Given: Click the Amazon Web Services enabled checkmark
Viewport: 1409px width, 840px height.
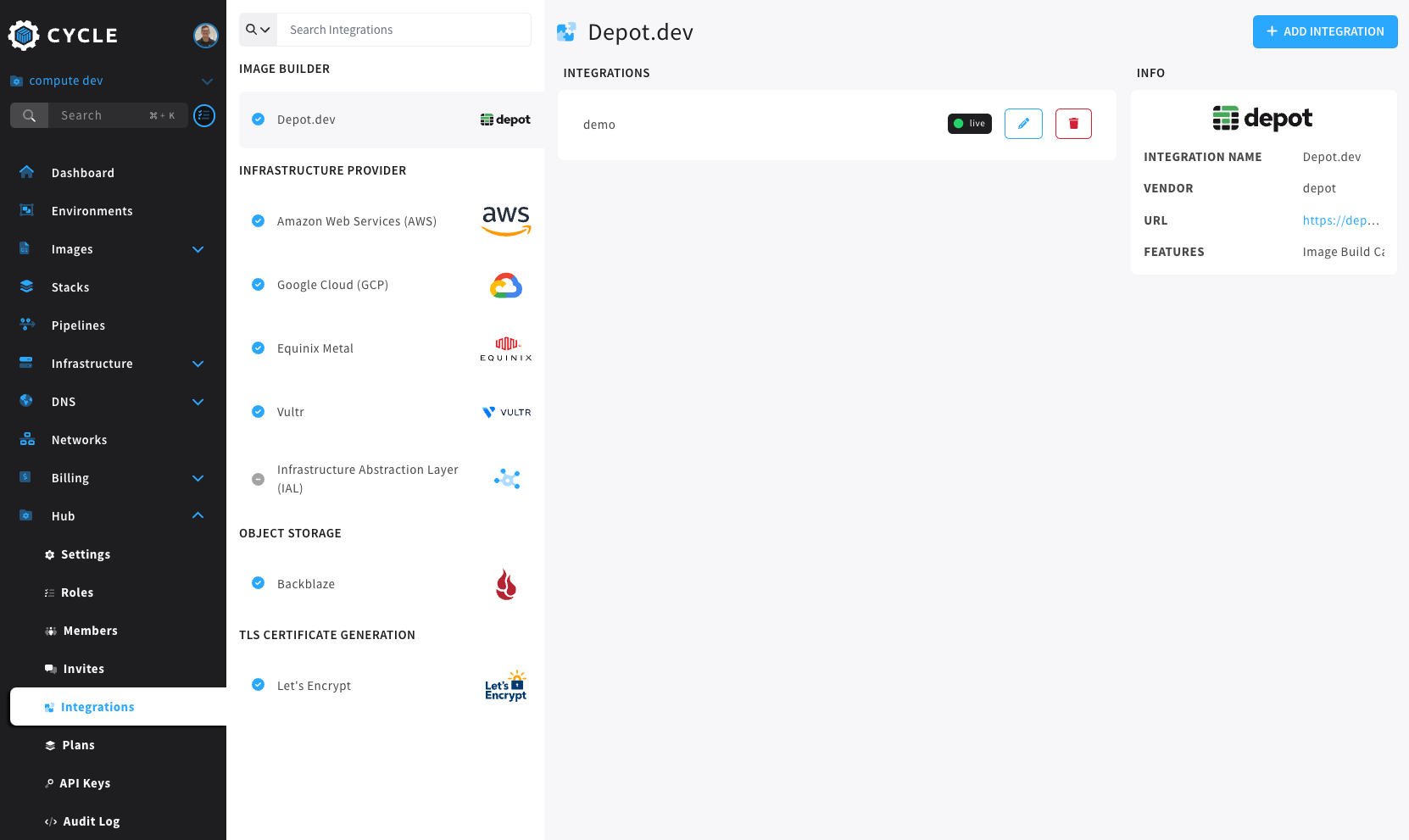Looking at the screenshot, I should (x=259, y=221).
